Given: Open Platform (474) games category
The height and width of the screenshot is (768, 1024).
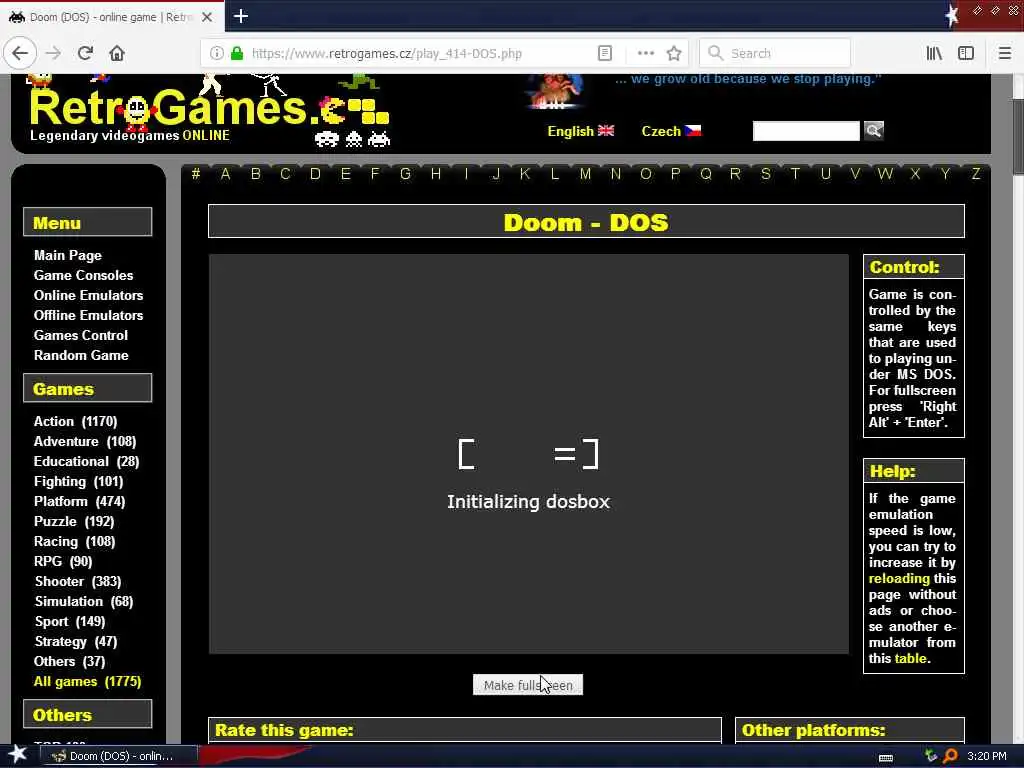Looking at the screenshot, I should [80, 502].
